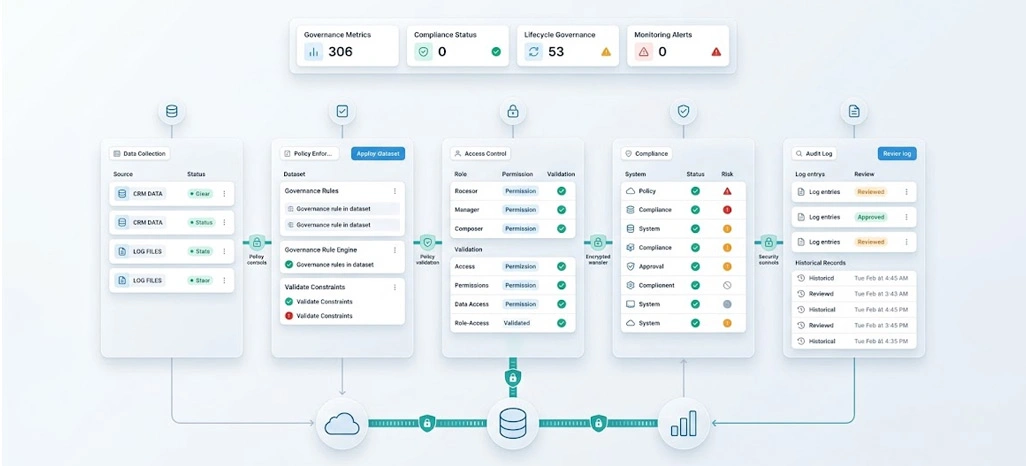Click red alert triangle beside Monitoring Alerts count
Image resolution: width=1026 pixels, height=466 pixels.
(x=716, y=52)
